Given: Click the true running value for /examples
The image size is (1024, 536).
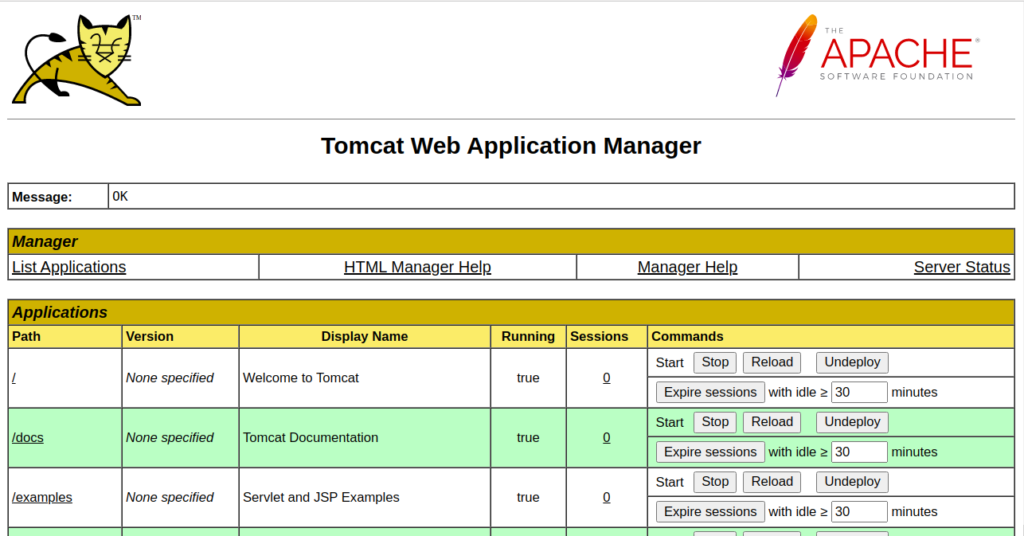Looking at the screenshot, I should point(528,497).
